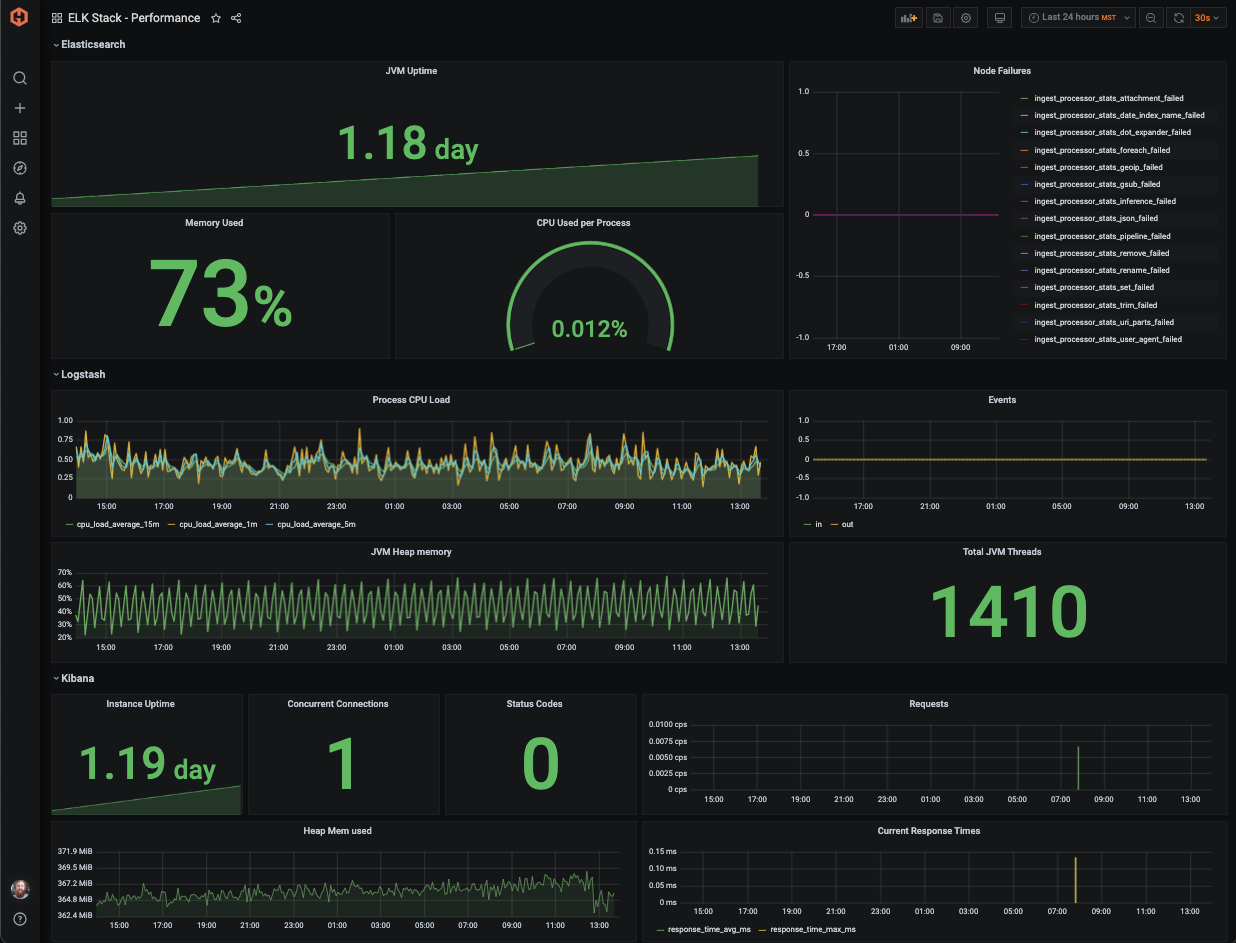Open the Total JVM Threads panel title
Screen dimensions: 1236x943
(x=1002, y=552)
